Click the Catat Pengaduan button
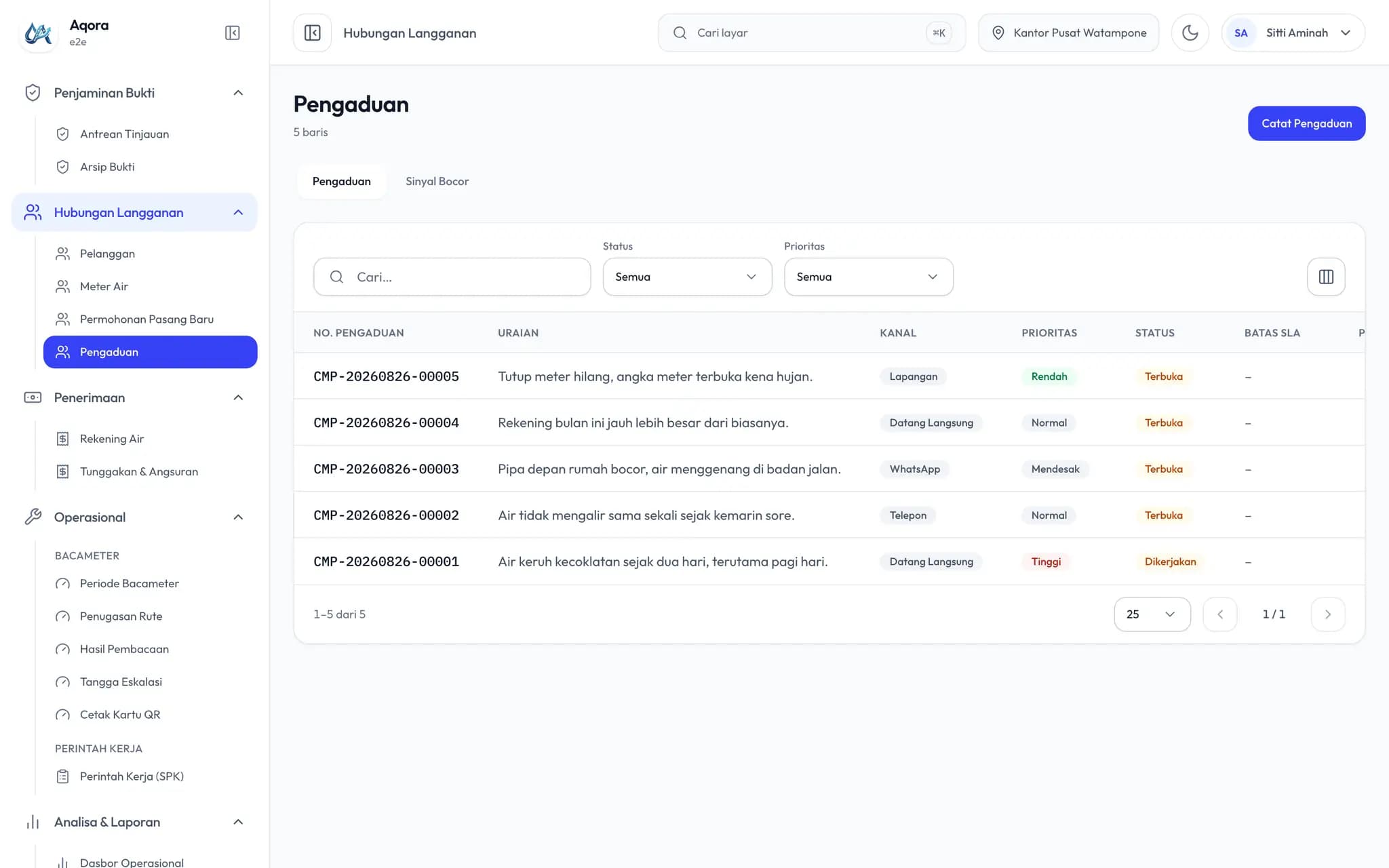 pyautogui.click(x=1306, y=123)
